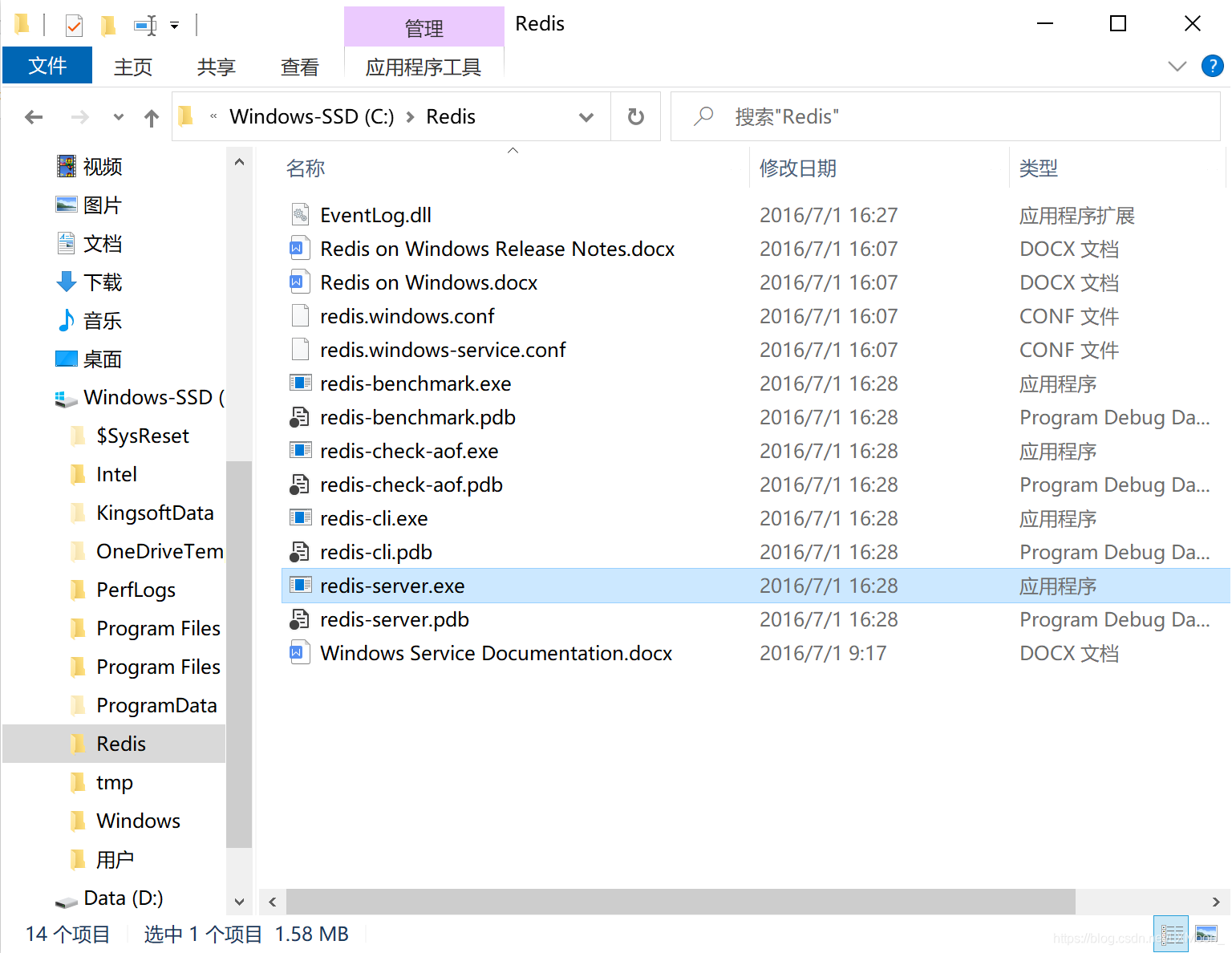Open the PerfLogs folder in tree

(x=136, y=590)
